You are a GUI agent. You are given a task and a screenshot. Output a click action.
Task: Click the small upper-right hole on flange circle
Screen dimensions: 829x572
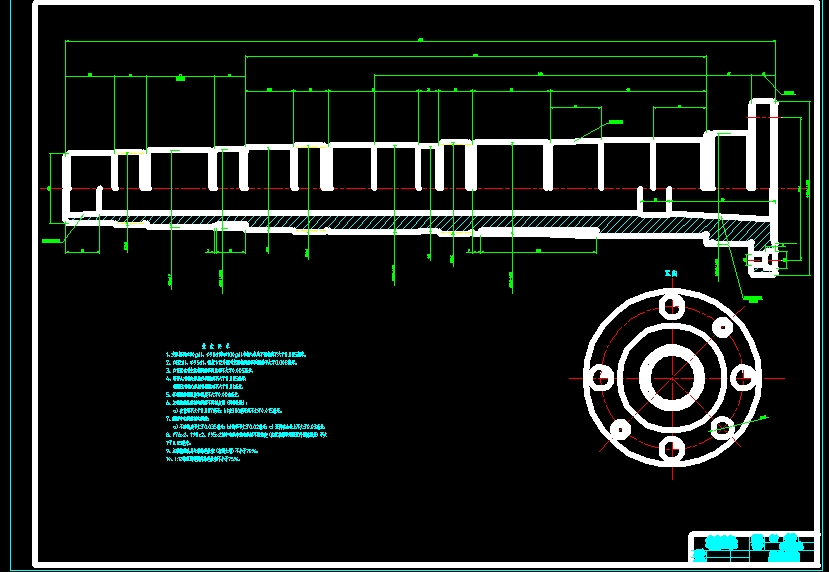pos(722,328)
